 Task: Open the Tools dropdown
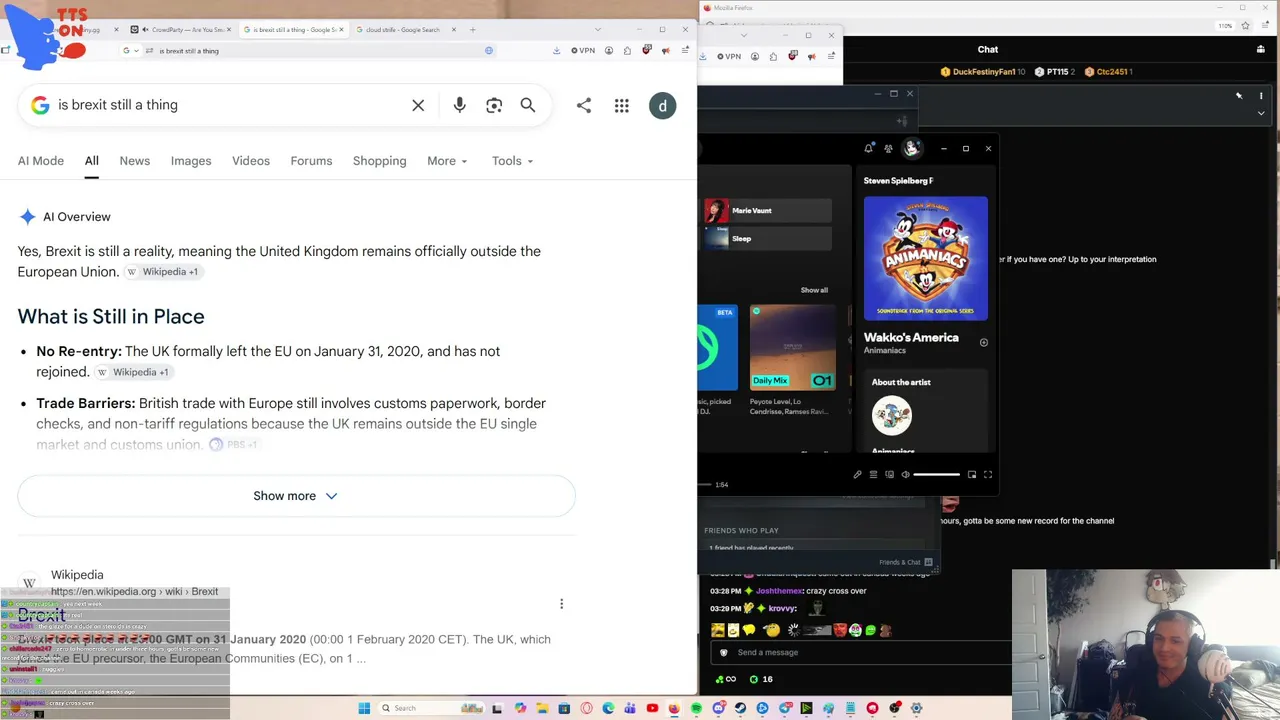point(512,161)
